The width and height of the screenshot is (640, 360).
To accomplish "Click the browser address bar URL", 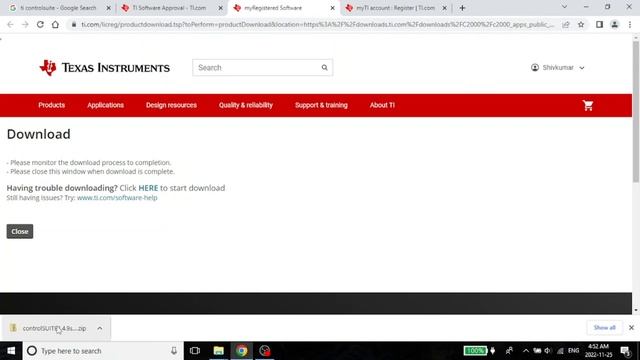I will point(317,24).
